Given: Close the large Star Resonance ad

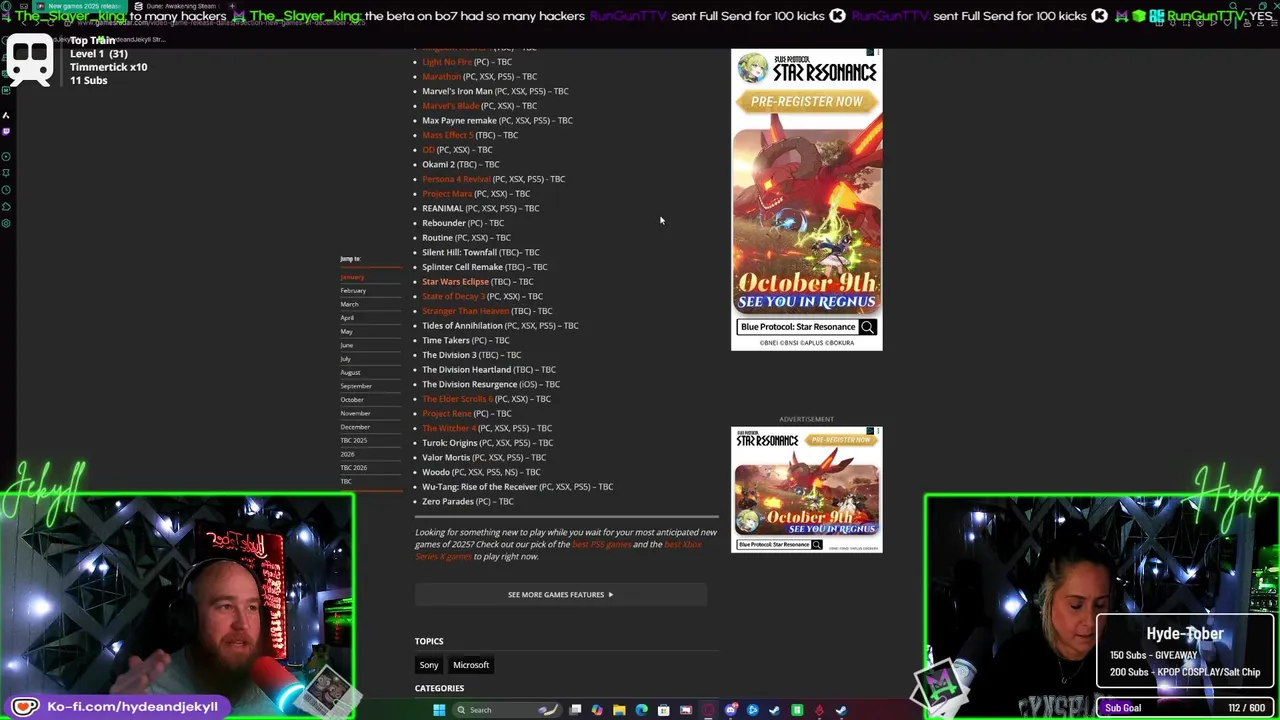Looking at the screenshot, I should tap(877, 52).
